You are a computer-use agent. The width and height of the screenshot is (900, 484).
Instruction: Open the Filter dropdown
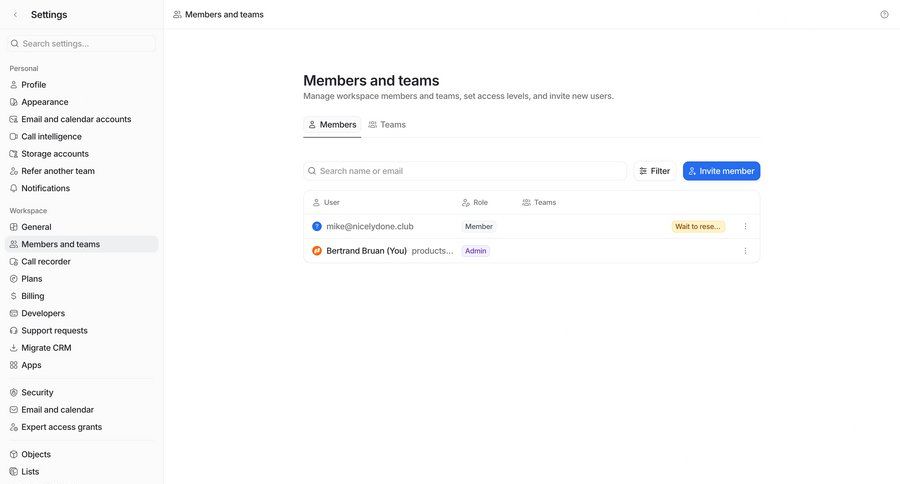click(655, 171)
